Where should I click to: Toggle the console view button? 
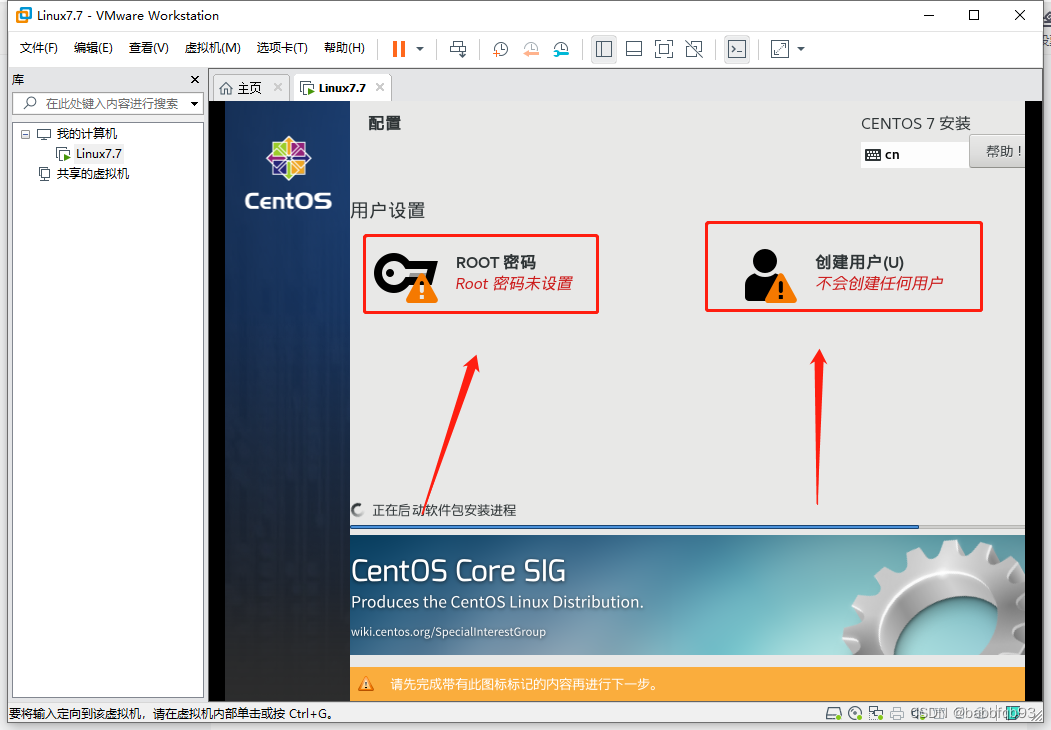pyautogui.click(x=737, y=49)
